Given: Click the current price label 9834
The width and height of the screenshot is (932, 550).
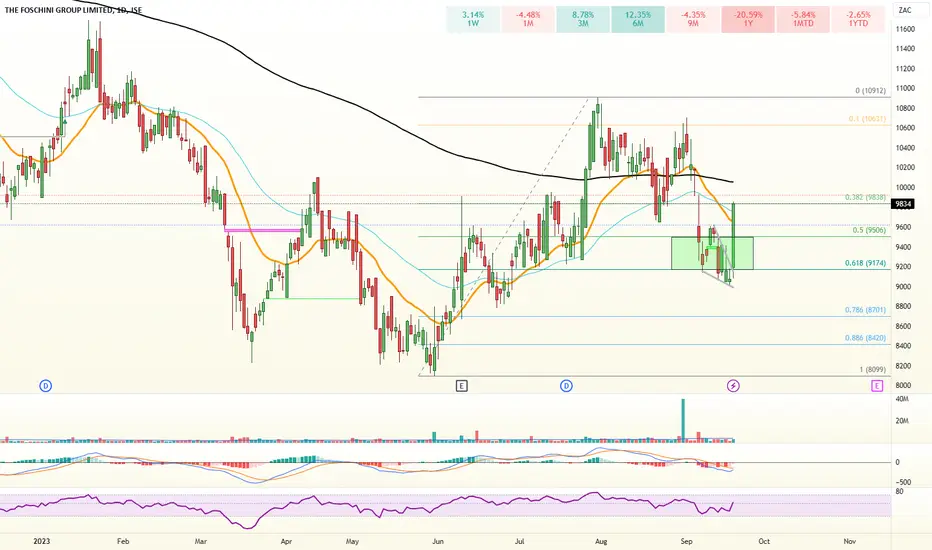Looking at the screenshot, I should 903,204.
